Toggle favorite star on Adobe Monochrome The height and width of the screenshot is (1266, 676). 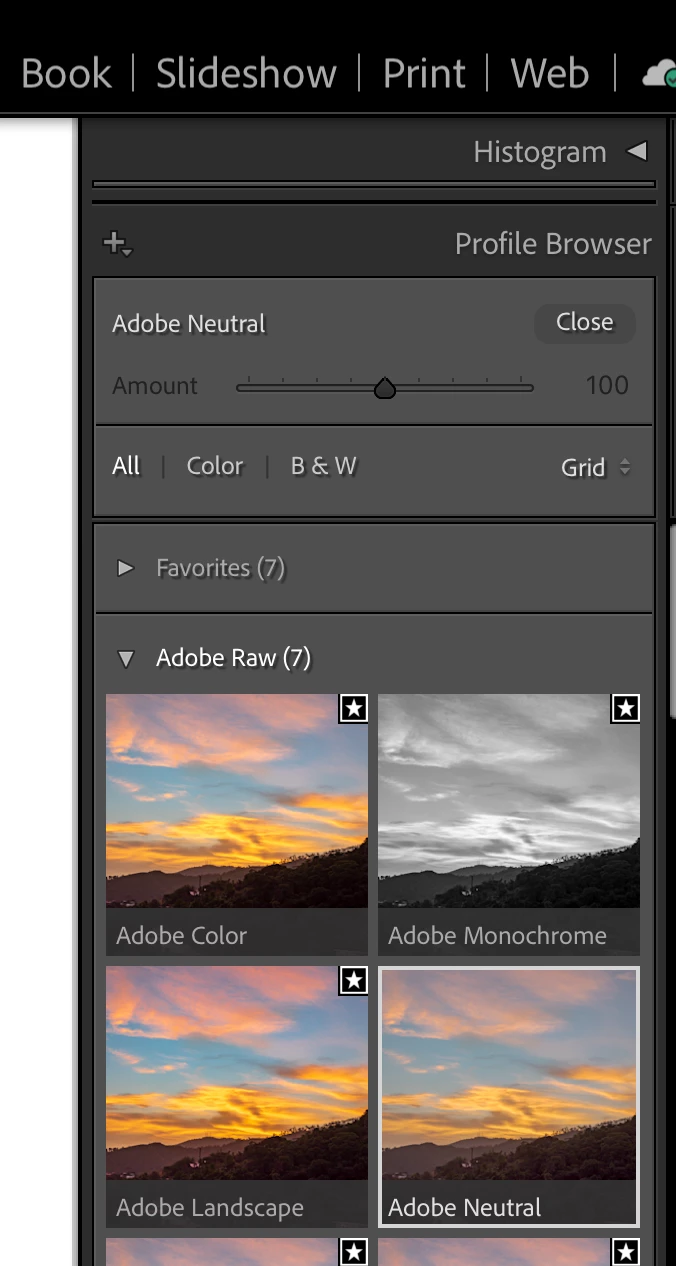pos(626,709)
